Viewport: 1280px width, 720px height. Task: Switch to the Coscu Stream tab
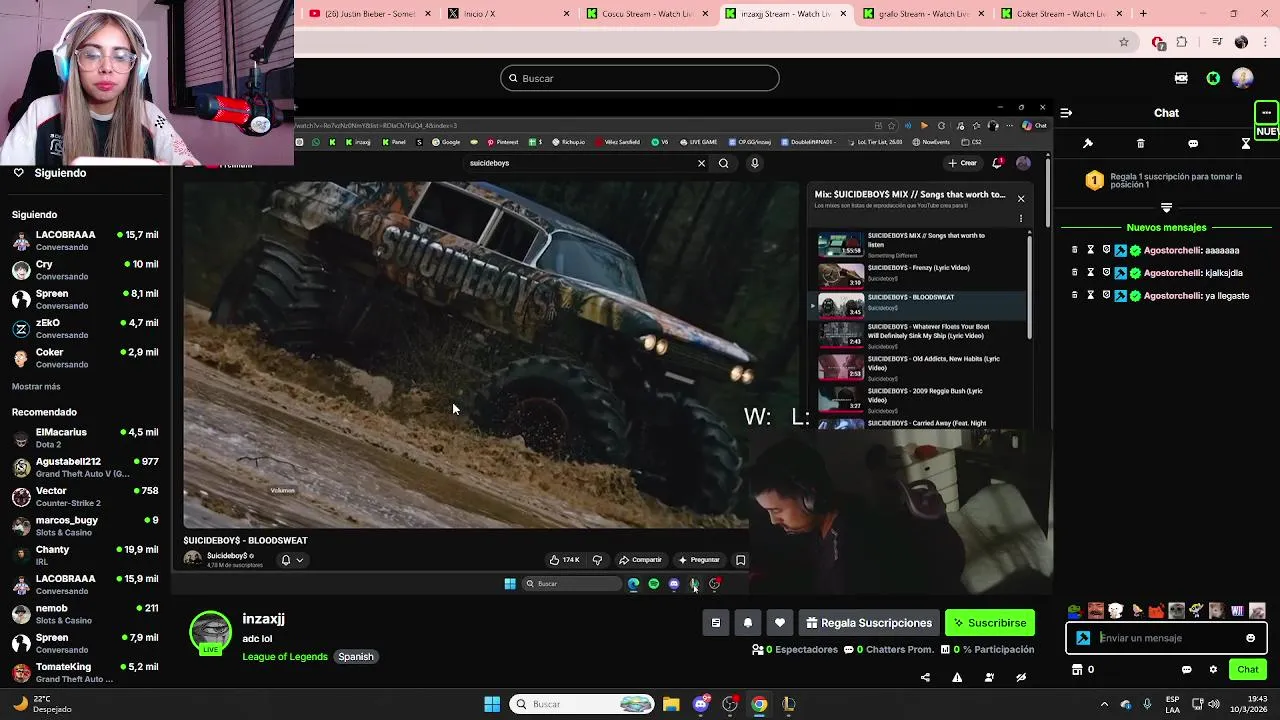pos(647,14)
